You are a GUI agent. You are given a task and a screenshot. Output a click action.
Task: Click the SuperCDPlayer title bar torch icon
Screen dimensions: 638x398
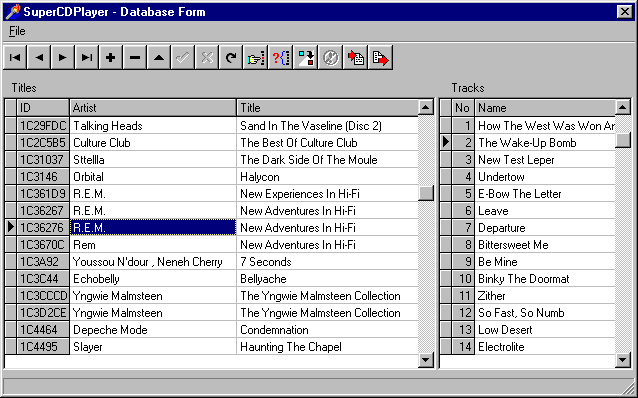coord(13,12)
